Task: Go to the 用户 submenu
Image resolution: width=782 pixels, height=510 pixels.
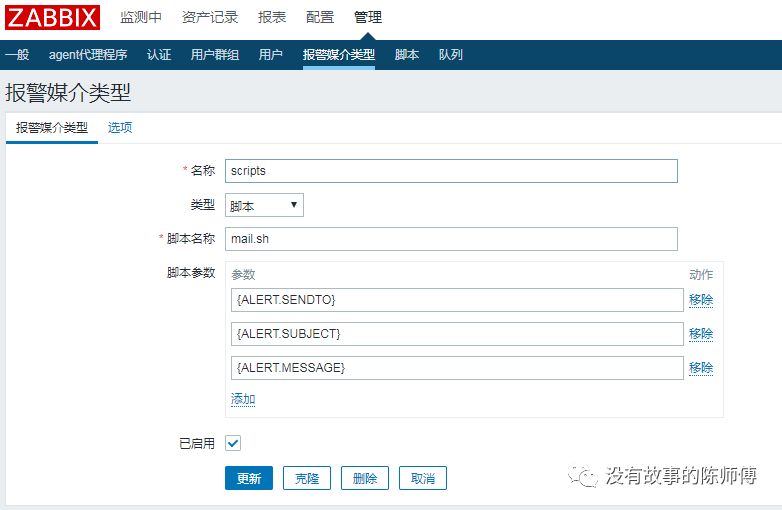Action: tap(271, 54)
